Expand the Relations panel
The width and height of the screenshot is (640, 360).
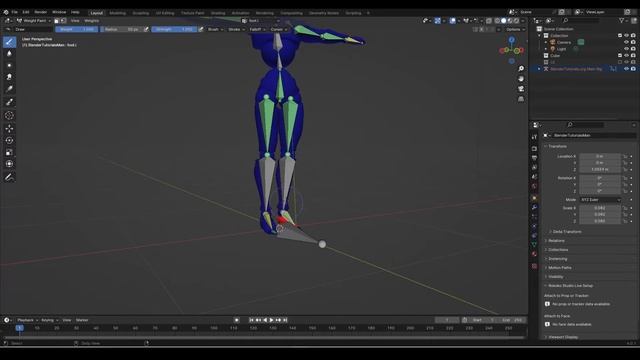[556, 240]
